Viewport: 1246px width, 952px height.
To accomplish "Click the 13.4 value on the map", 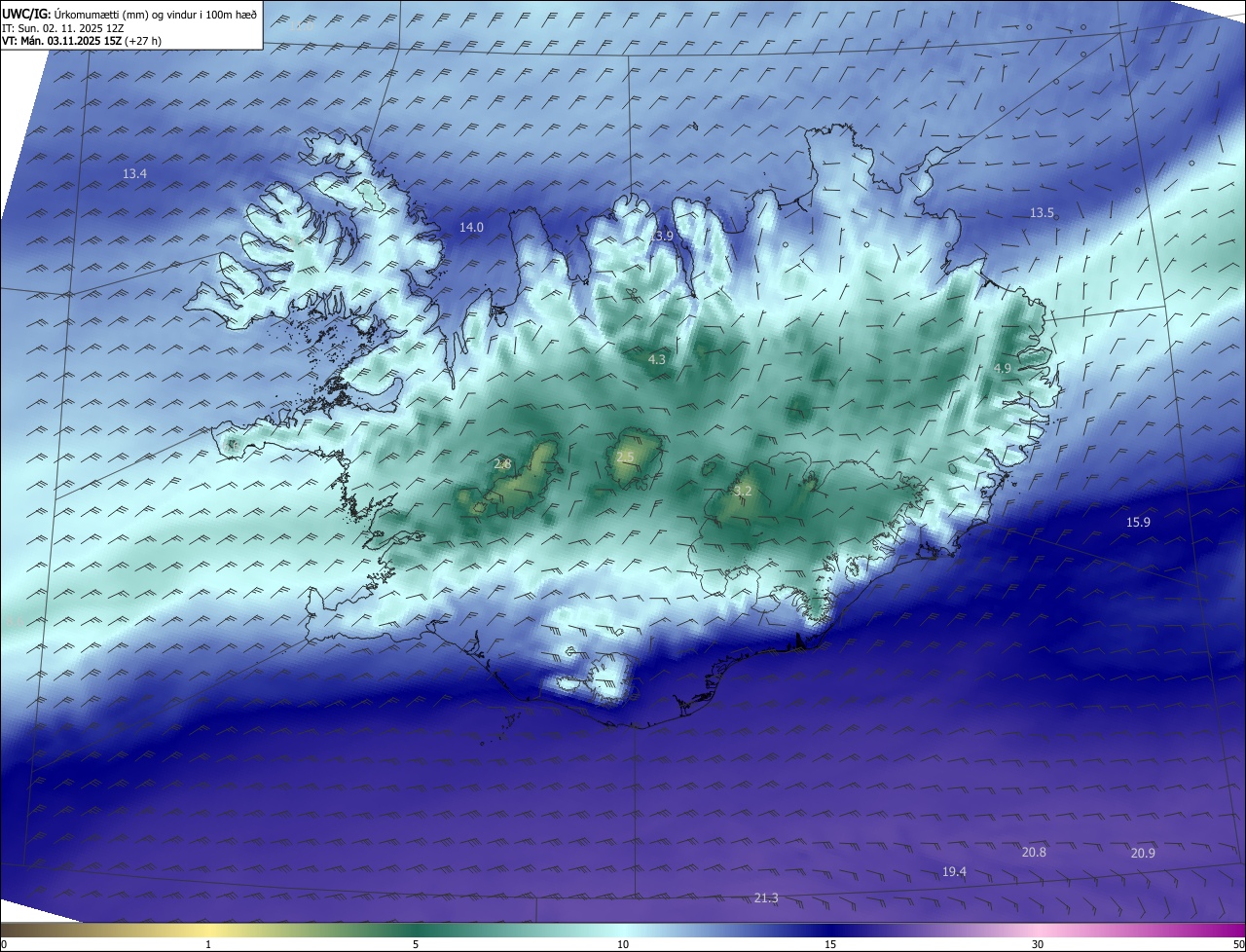I will (134, 173).
